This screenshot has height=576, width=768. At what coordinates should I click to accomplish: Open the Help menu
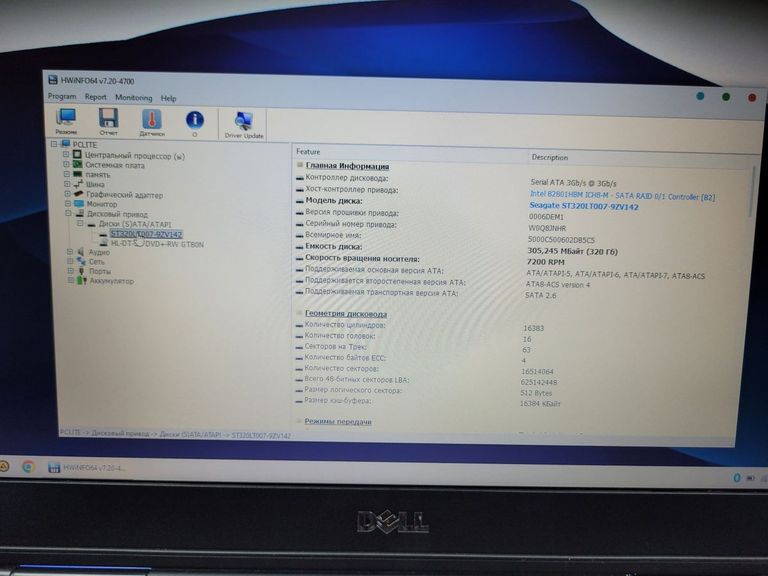click(x=168, y=98)
